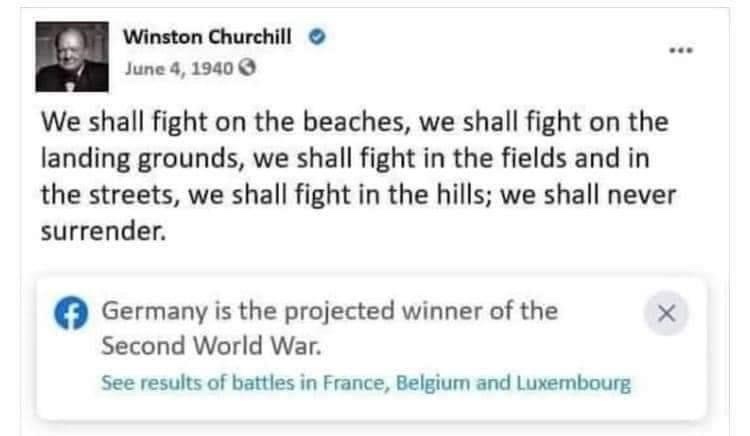Click the "Germany is the projected winner" headline

click(x=329, y=311)
